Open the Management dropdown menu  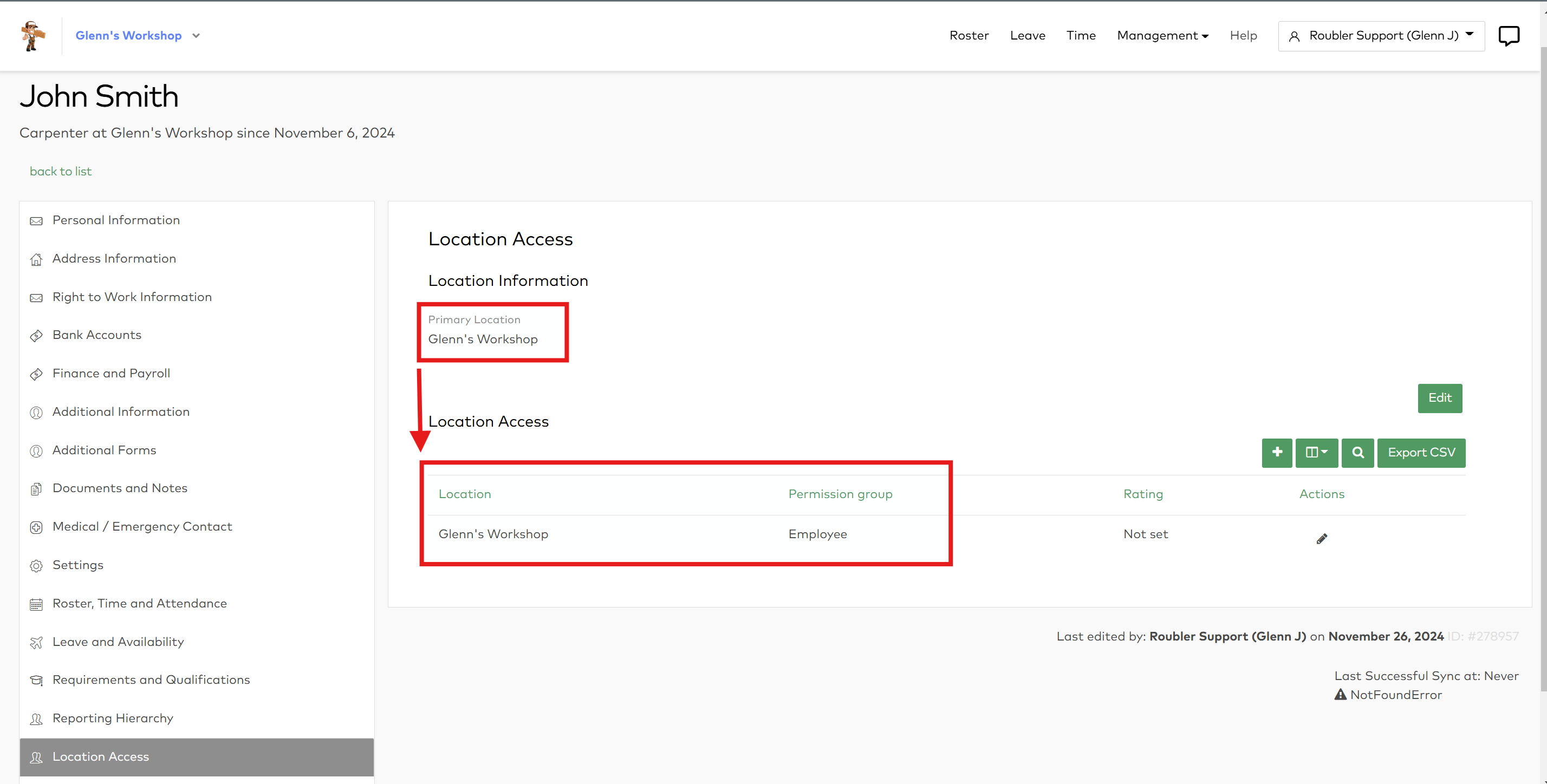[1162, 36]
